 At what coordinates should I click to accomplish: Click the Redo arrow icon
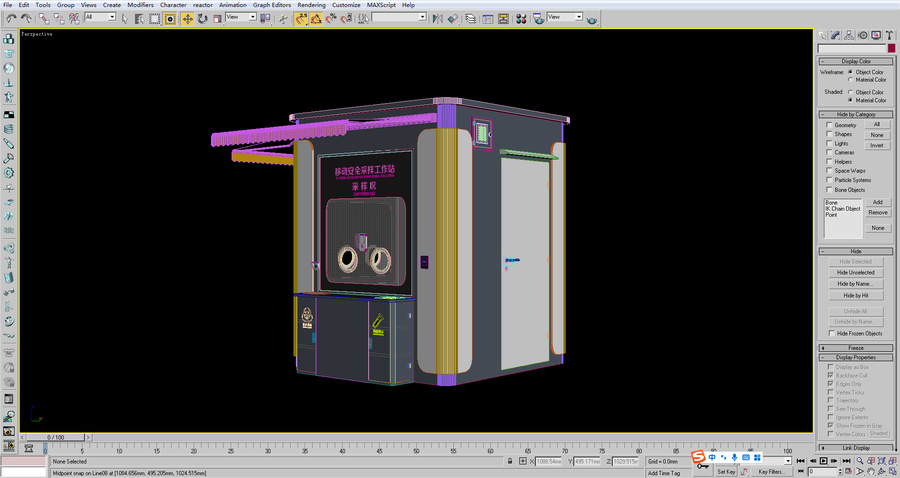tap(25, 18)
